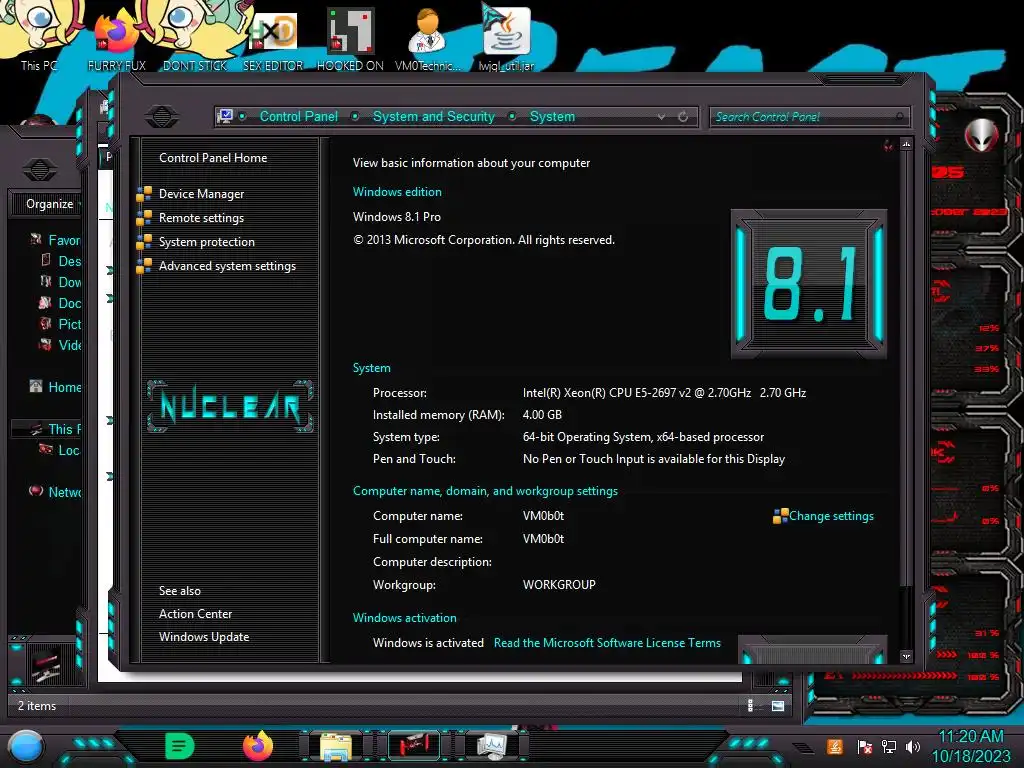Image resolution: width=1024 pixels, height=768 pixels.
Task: Click the back navigation orb in System window
Action: coord(162,116)
